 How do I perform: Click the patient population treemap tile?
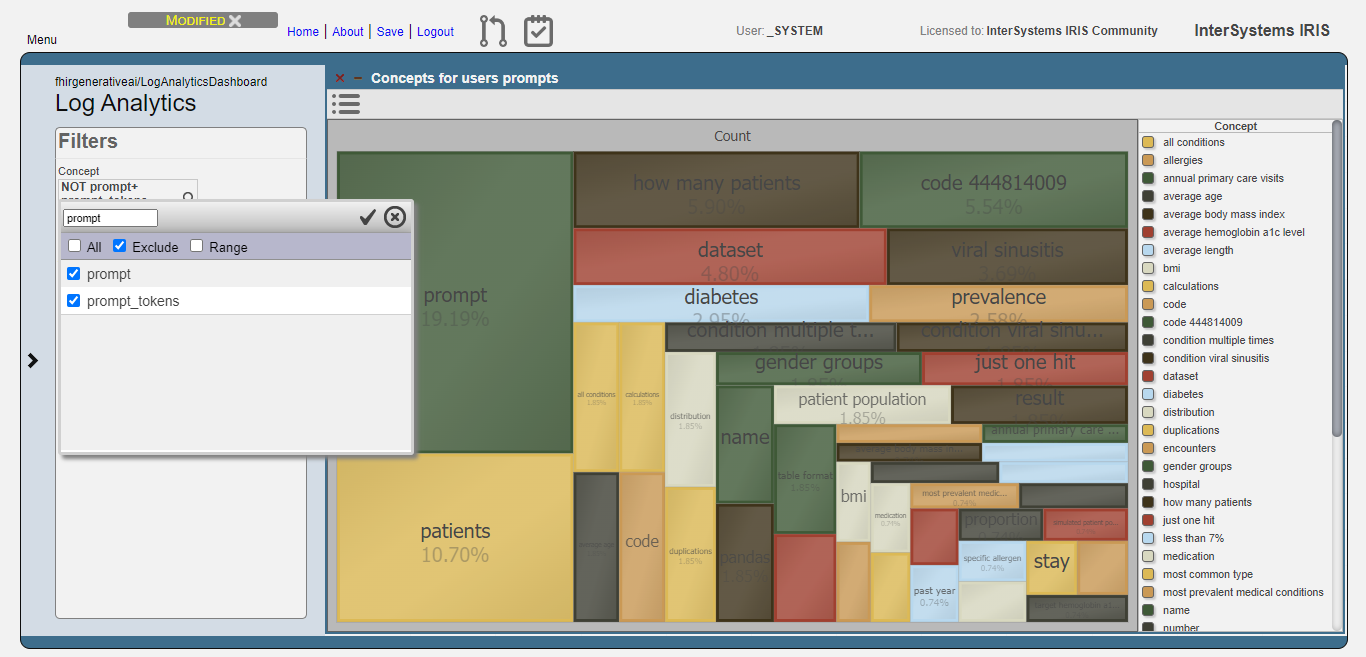pyautogui.click(x=862, y=404)
